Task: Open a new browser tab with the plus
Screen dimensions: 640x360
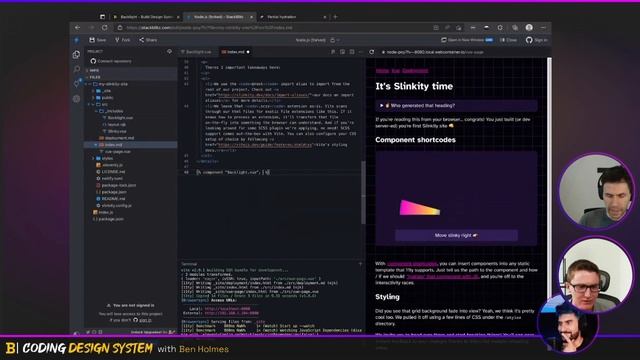Action: (335, 17)
